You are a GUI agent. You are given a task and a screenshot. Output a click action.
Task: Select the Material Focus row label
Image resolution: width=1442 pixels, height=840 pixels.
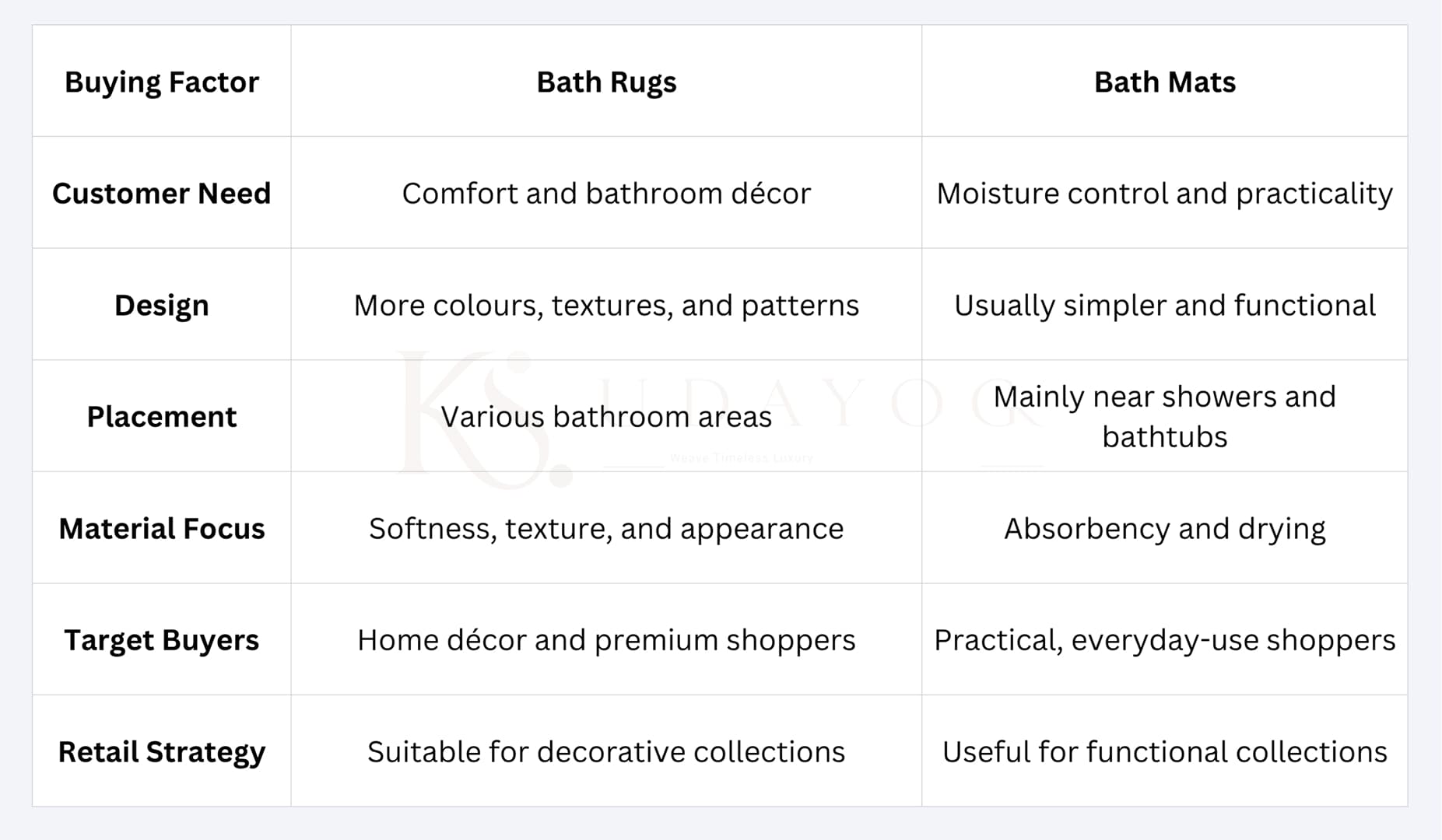162,528
